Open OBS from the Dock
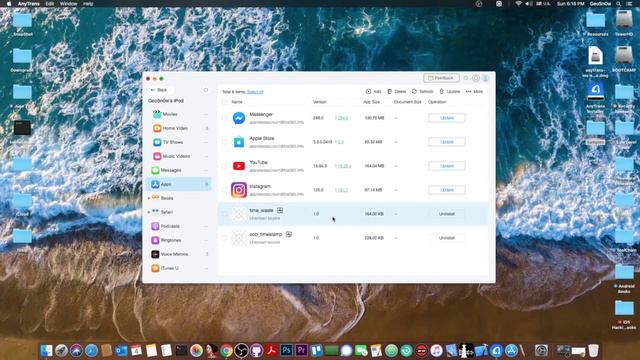Screen dimensions: 640x360 (x=241, y=350)
